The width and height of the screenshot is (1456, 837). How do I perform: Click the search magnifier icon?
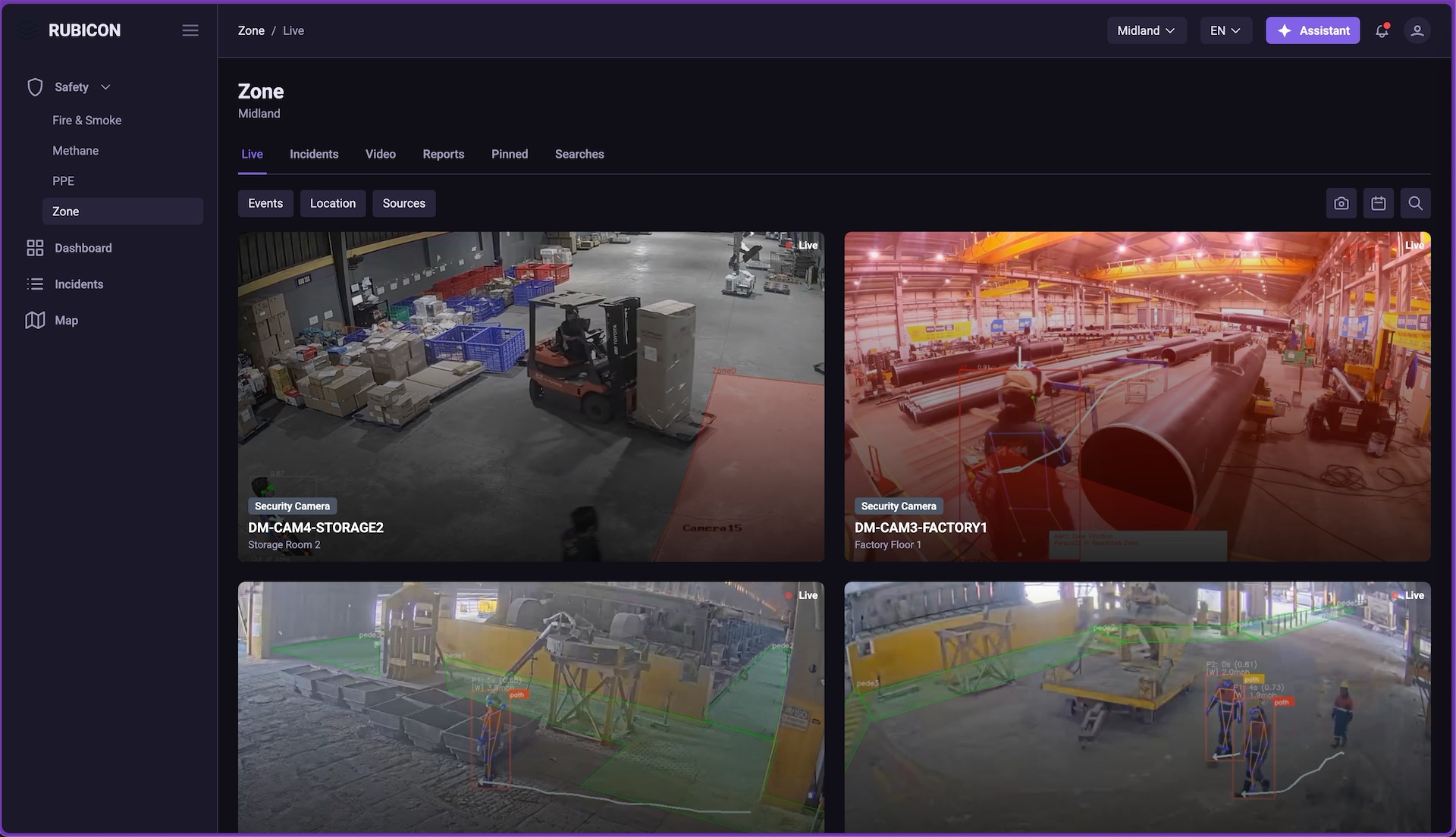1415,203
